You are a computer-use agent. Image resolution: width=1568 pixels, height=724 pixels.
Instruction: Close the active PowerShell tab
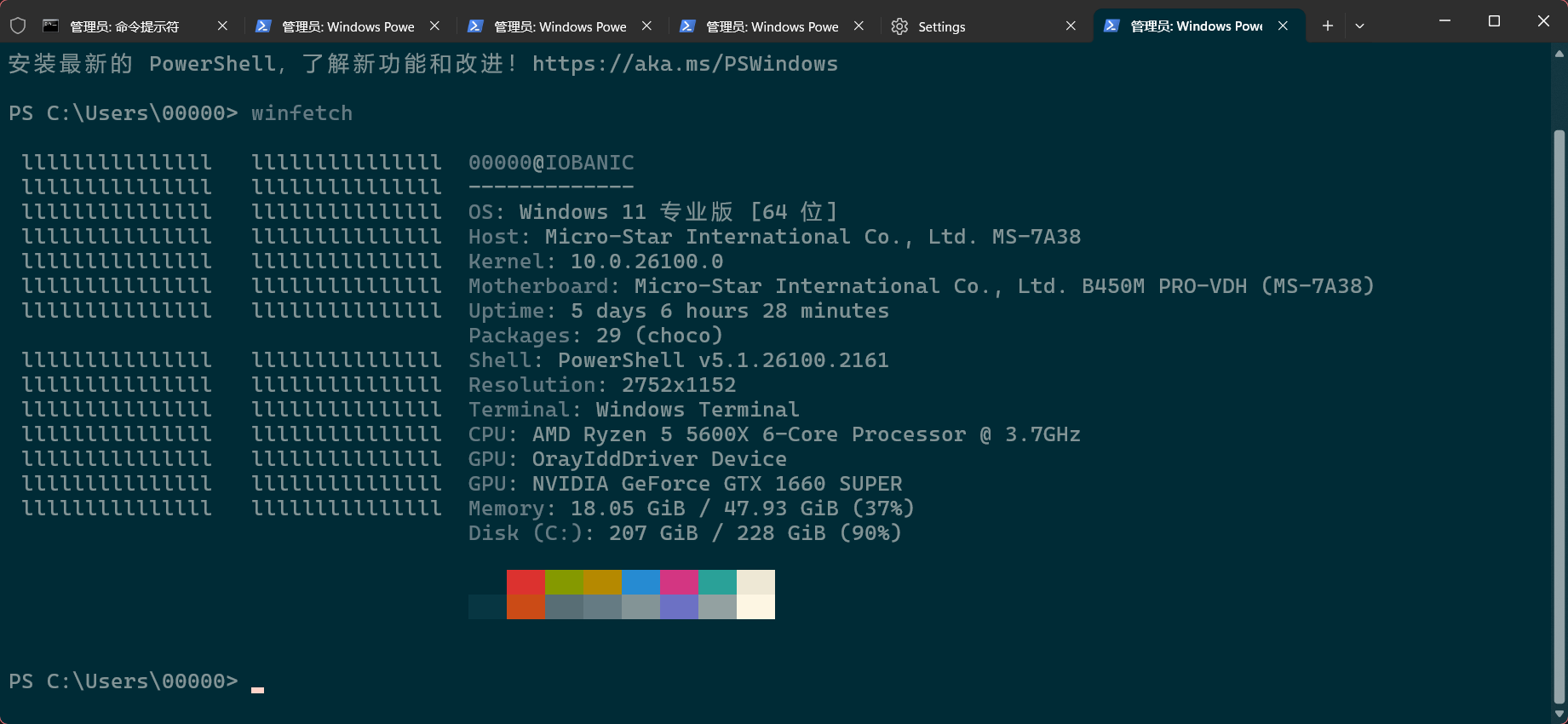1283,26
